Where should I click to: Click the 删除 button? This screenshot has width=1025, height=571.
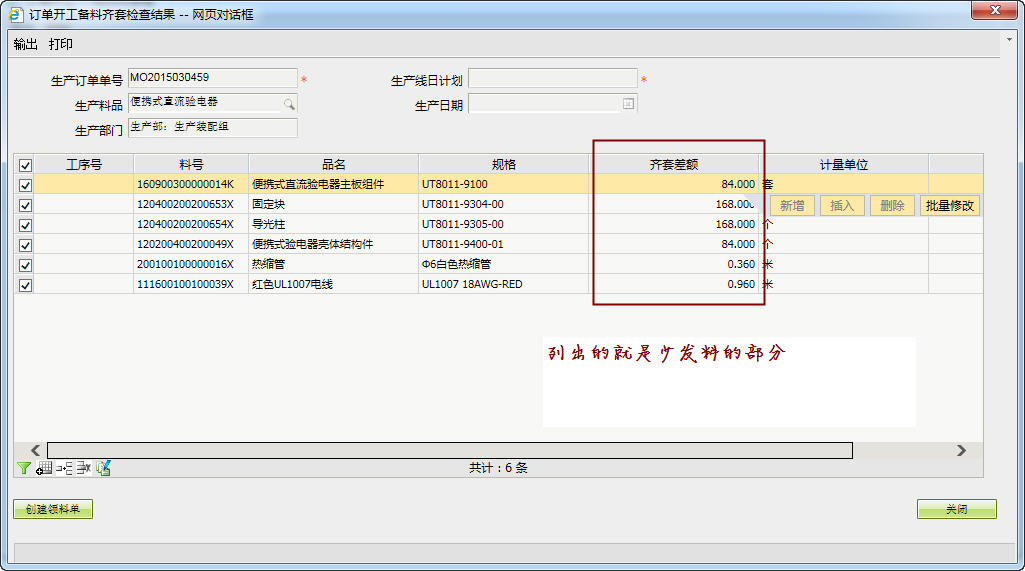click(x=892, y=205)
